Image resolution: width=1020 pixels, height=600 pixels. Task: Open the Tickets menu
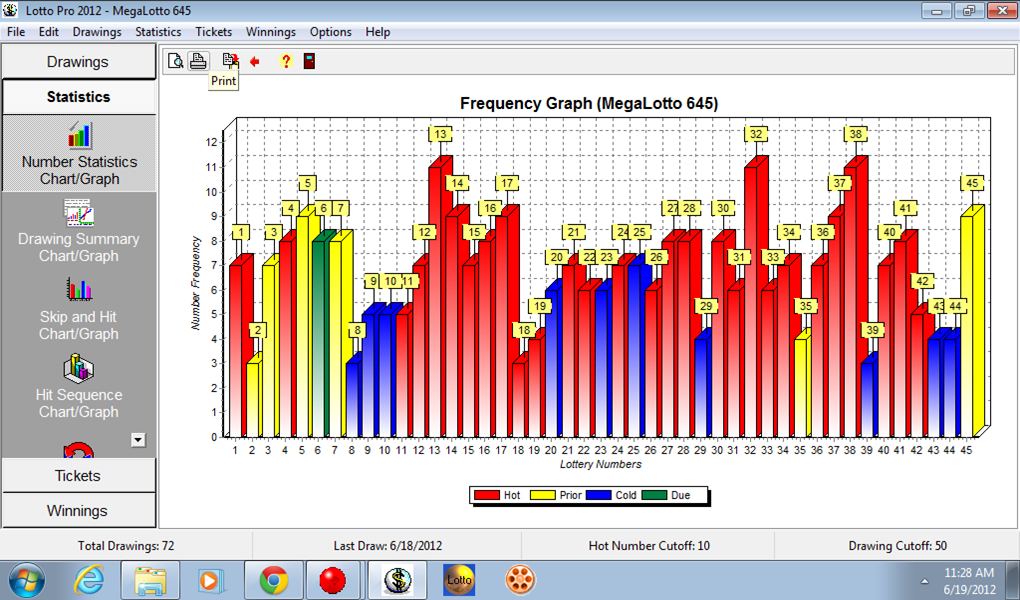click(213, 32)
